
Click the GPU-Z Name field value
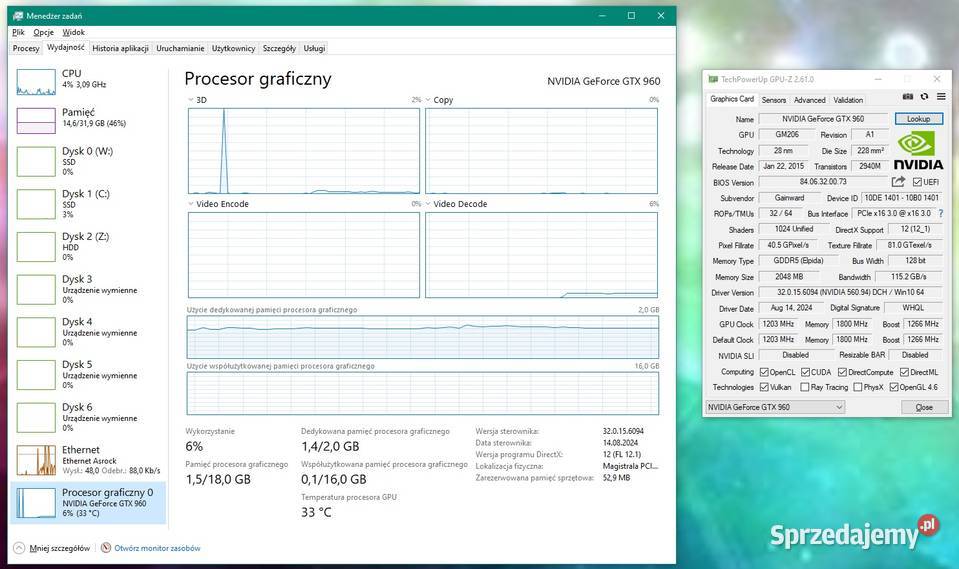[x=823, y=119]
